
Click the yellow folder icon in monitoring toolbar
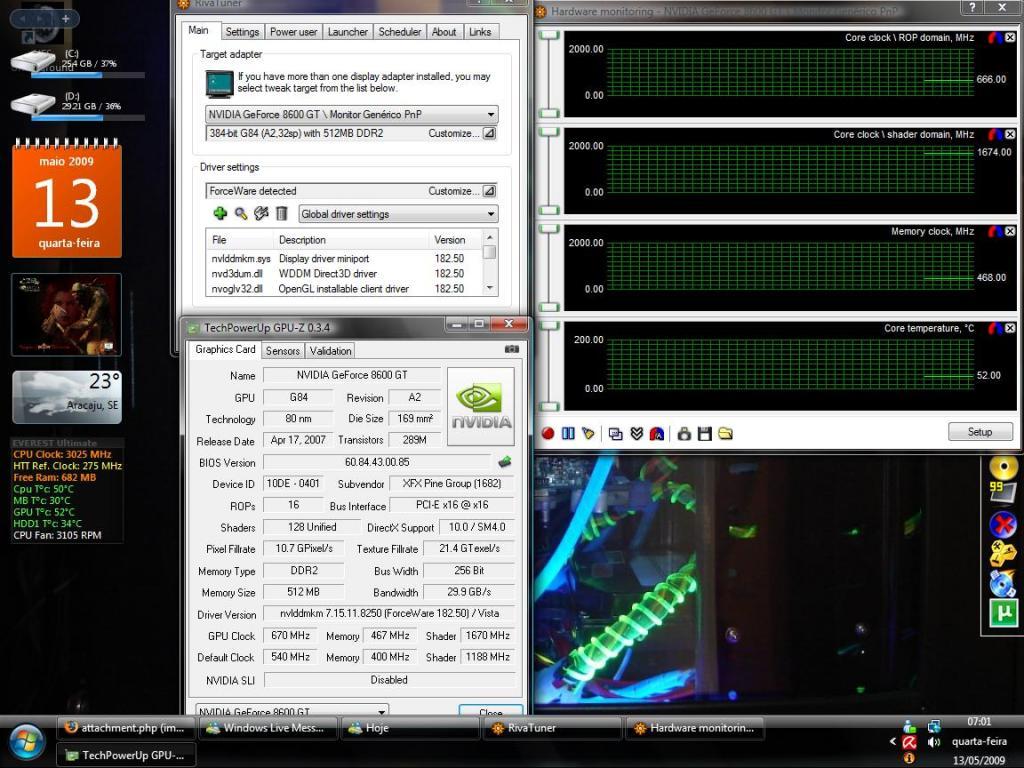(725, 433)
